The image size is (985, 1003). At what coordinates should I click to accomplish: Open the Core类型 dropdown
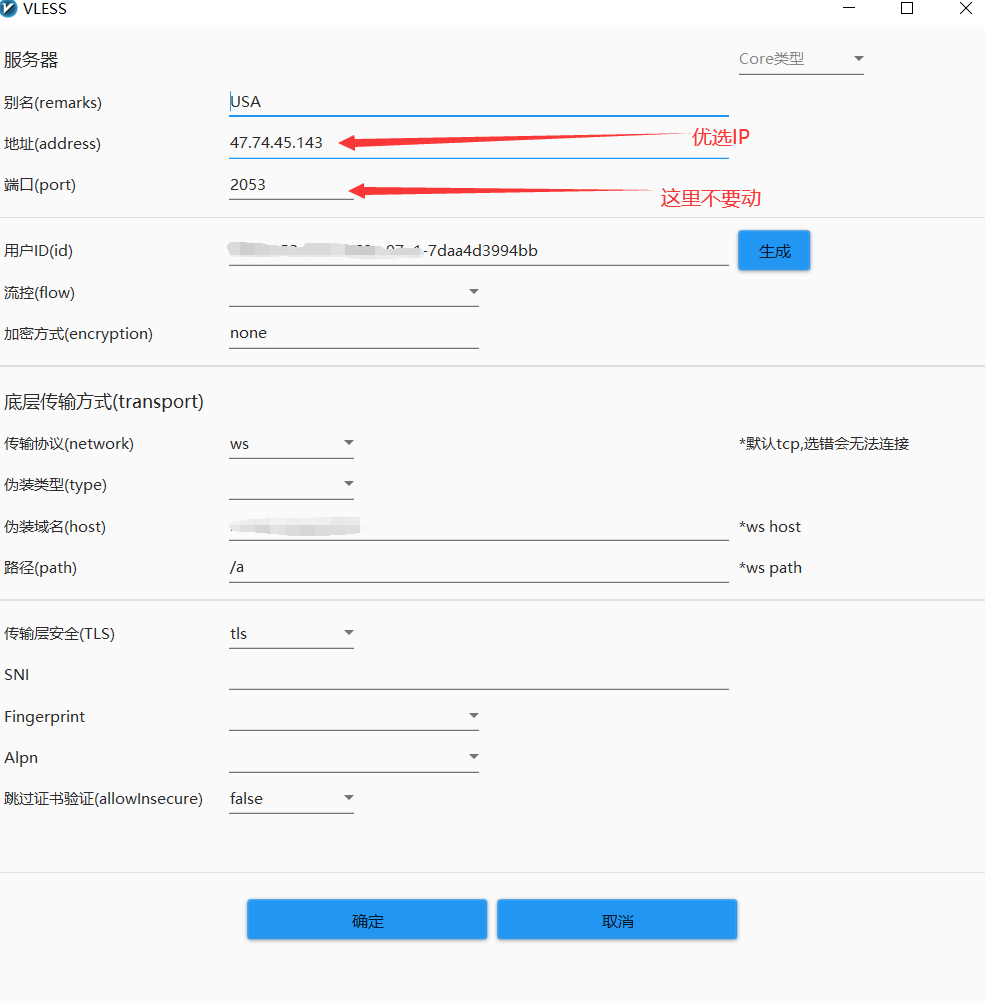tap(800, 59)
